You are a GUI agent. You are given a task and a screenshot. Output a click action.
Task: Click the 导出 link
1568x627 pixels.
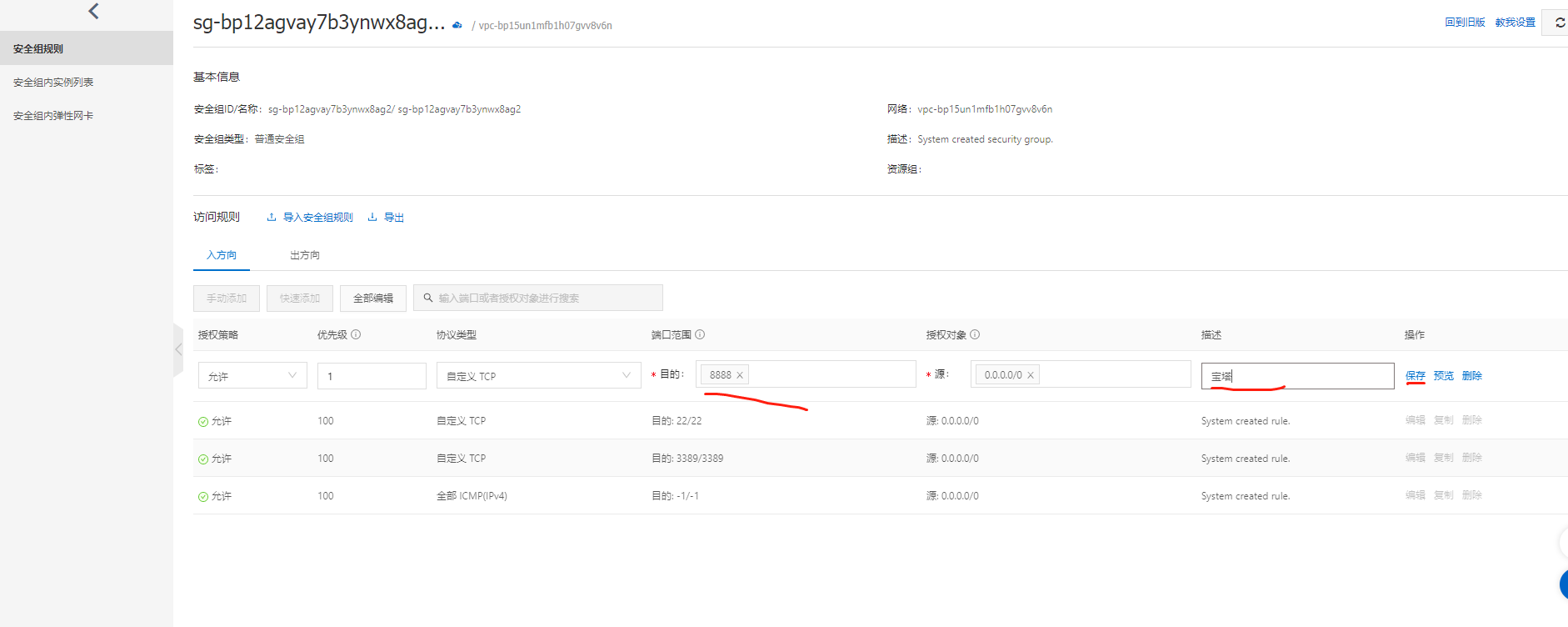coord(394,217)
